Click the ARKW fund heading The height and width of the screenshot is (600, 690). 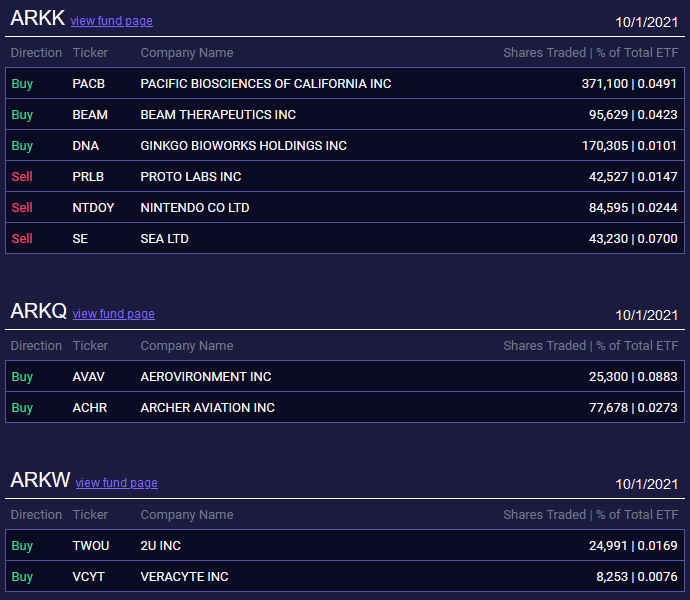click(x=40, y=480)
